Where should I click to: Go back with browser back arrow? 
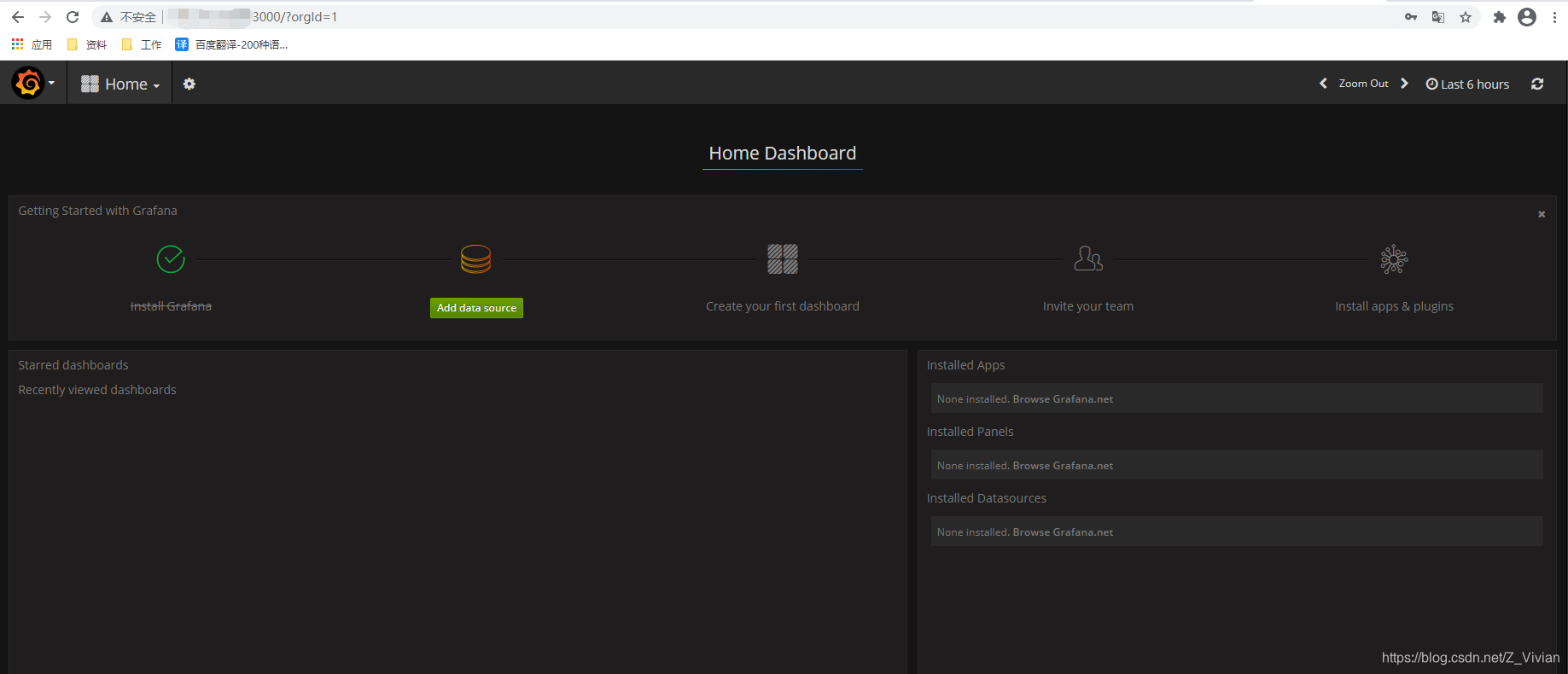(18, 17)
